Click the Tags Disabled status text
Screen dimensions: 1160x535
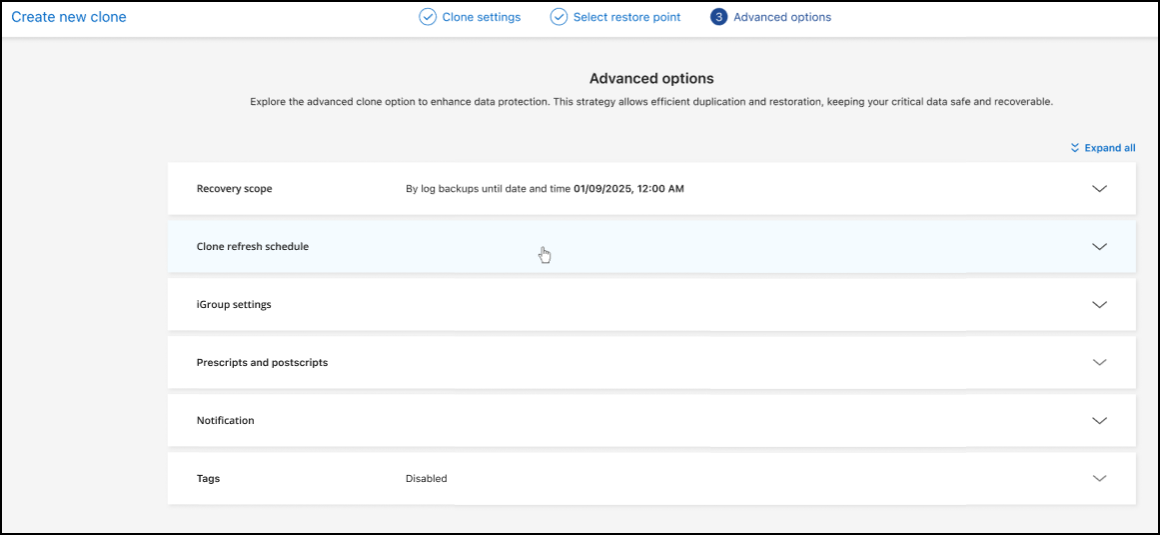(426, 479)
